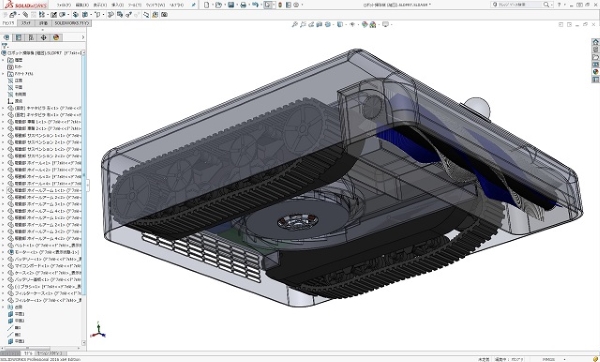
Task: Open the ツール menu in menu bar
Action: point(134,5)
